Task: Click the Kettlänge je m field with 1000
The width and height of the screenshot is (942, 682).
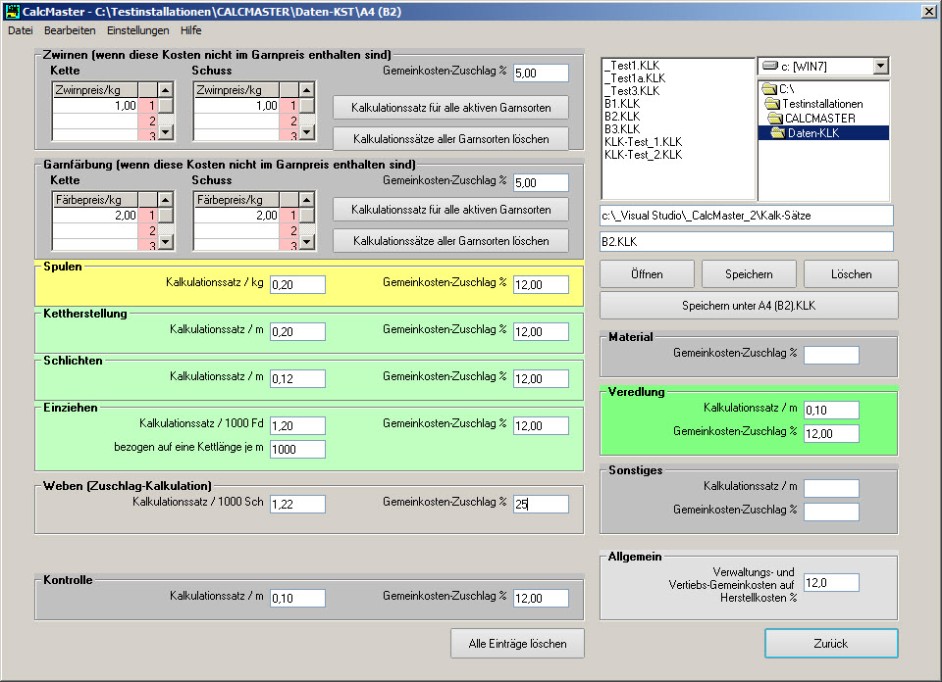Action: click(298, 449)
